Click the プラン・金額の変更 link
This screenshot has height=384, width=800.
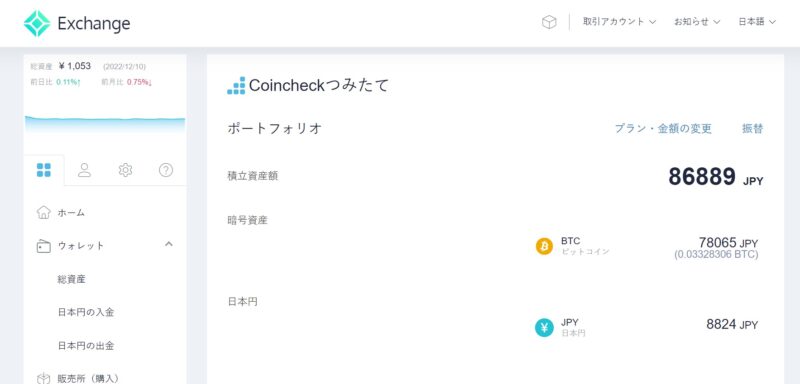pyautogui.click(x=663, y=129)
